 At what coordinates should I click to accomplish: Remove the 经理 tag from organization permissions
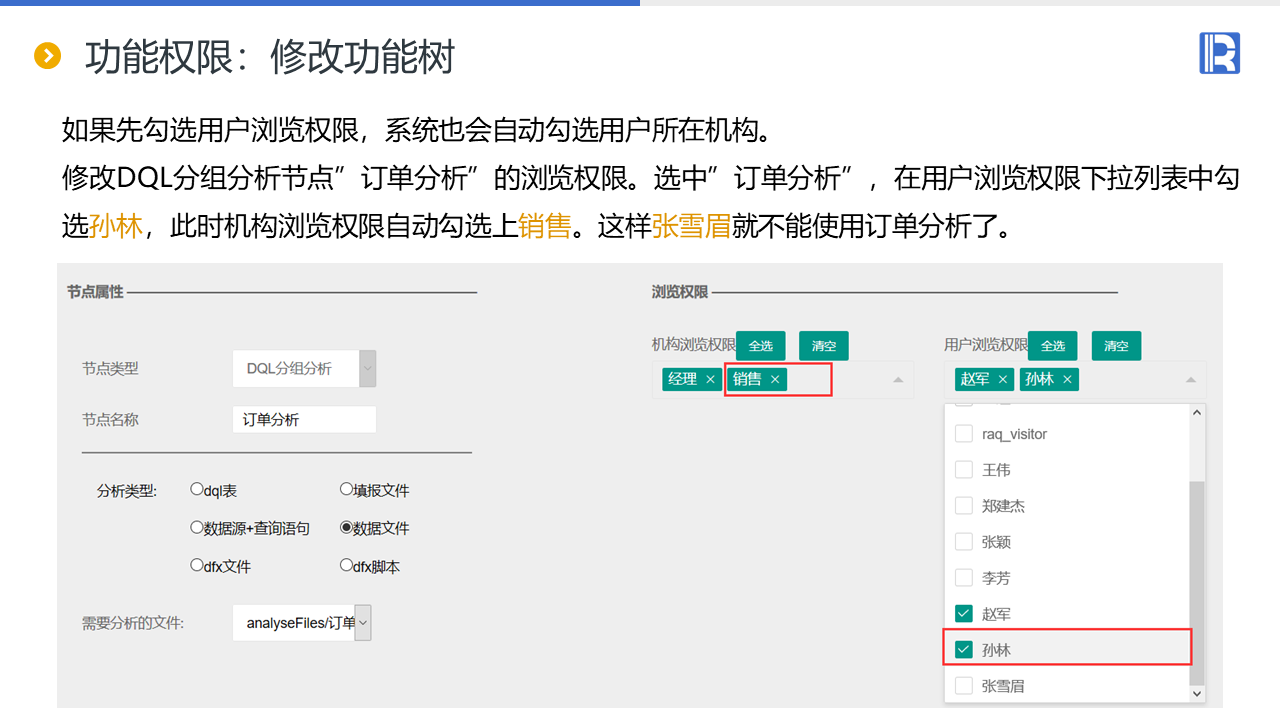pos(710,380)
